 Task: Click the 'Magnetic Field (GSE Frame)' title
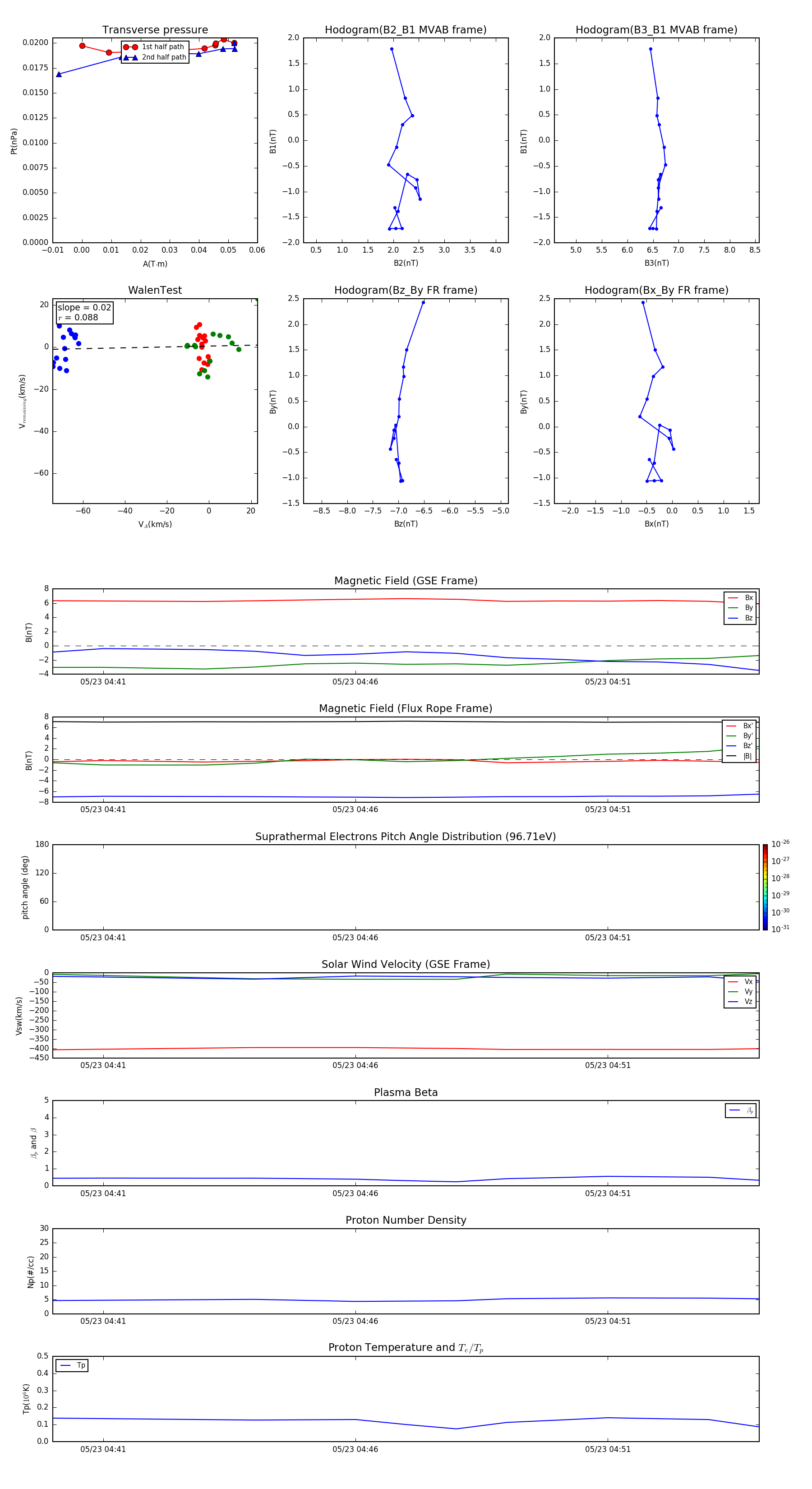406,581
